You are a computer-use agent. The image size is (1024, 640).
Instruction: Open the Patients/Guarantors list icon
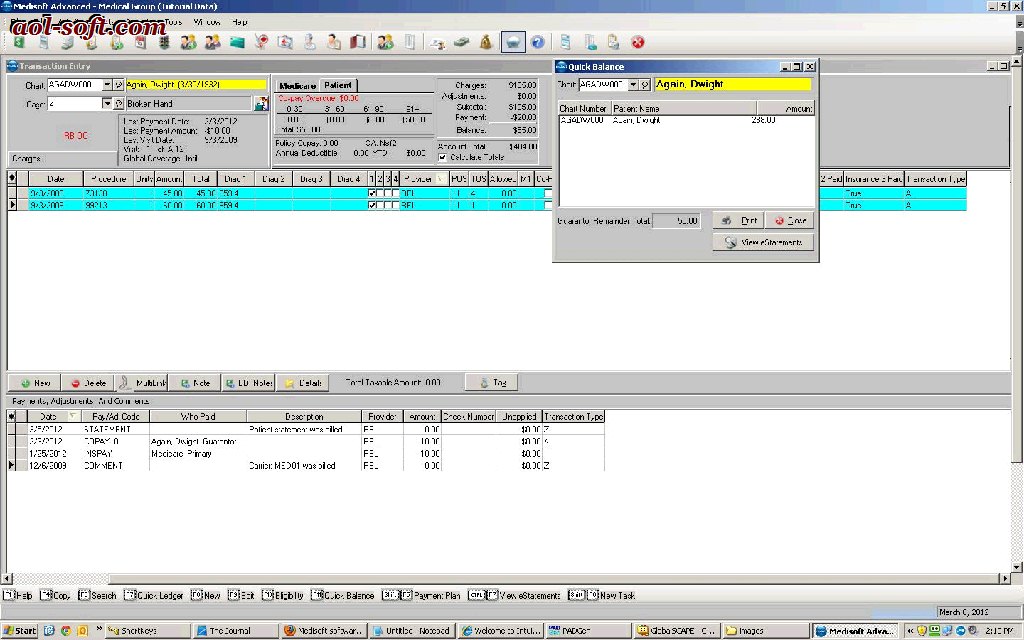coord(189,42)
